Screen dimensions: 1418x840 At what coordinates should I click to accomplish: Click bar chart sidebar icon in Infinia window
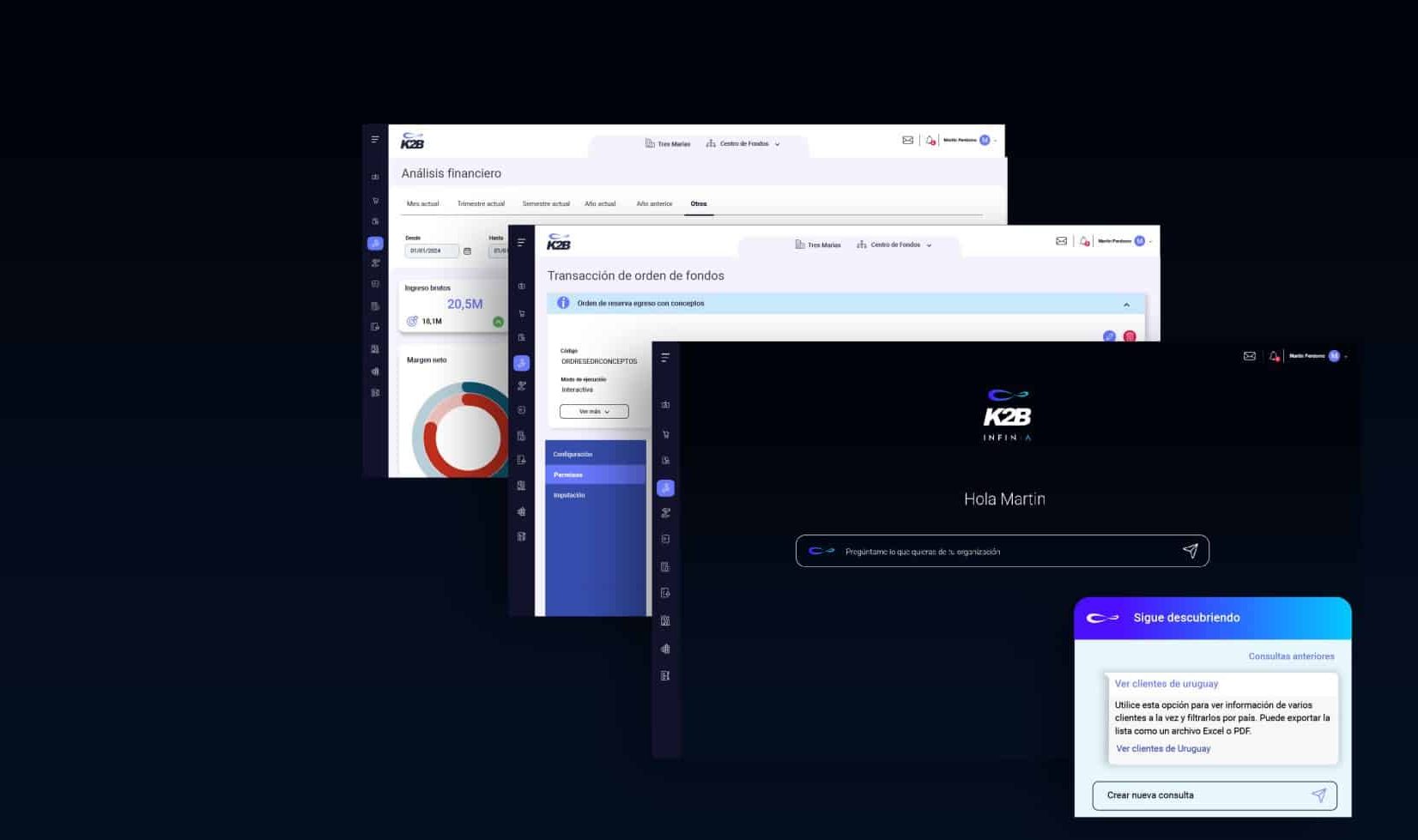pos(665,649)
